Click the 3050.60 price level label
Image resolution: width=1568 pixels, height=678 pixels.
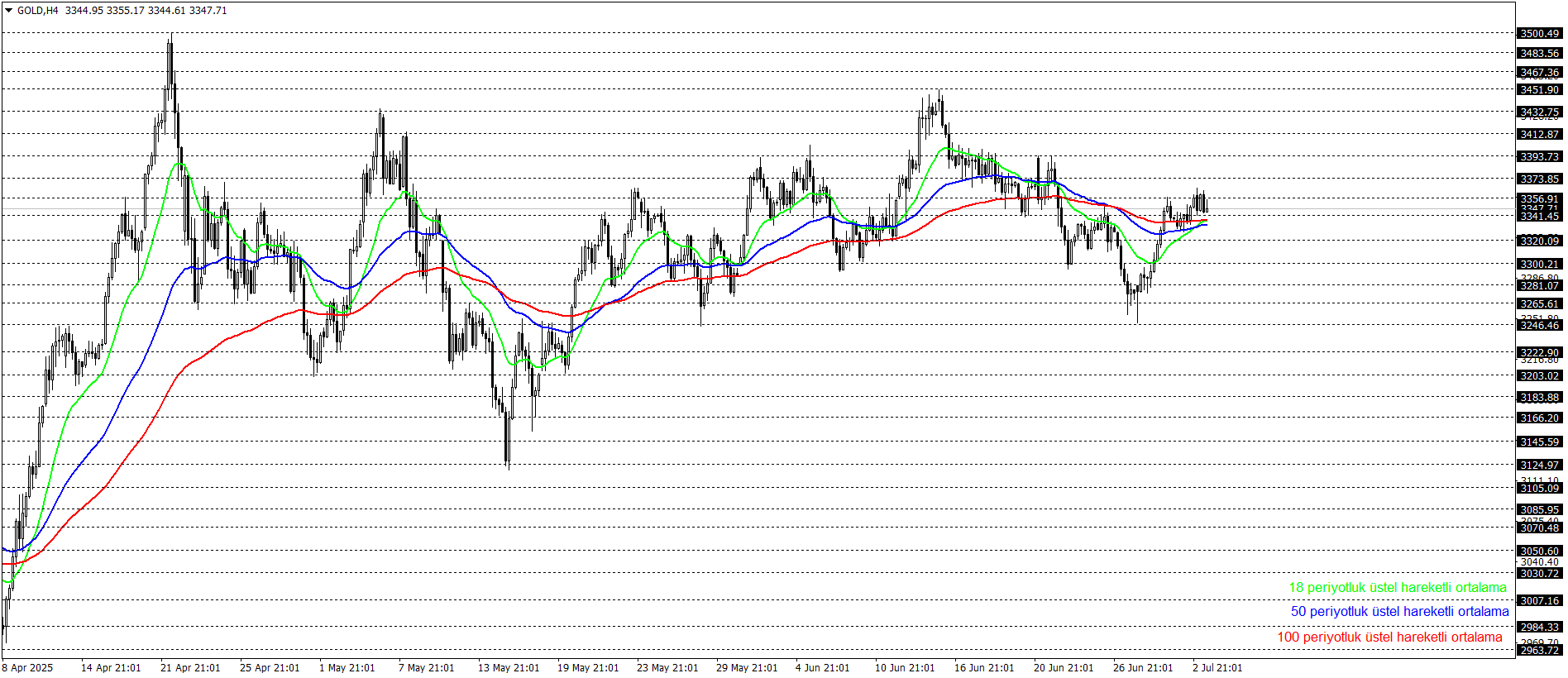(1540, 551)
